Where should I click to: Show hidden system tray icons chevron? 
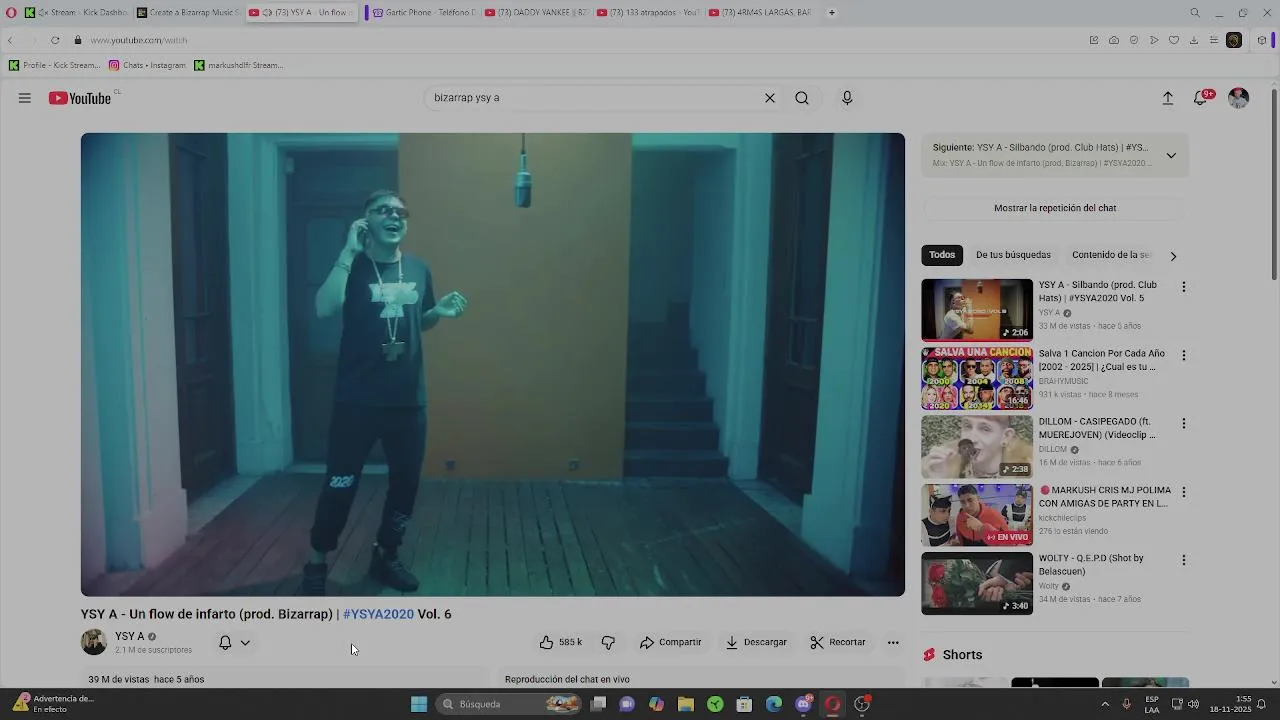coord(1105,704)
